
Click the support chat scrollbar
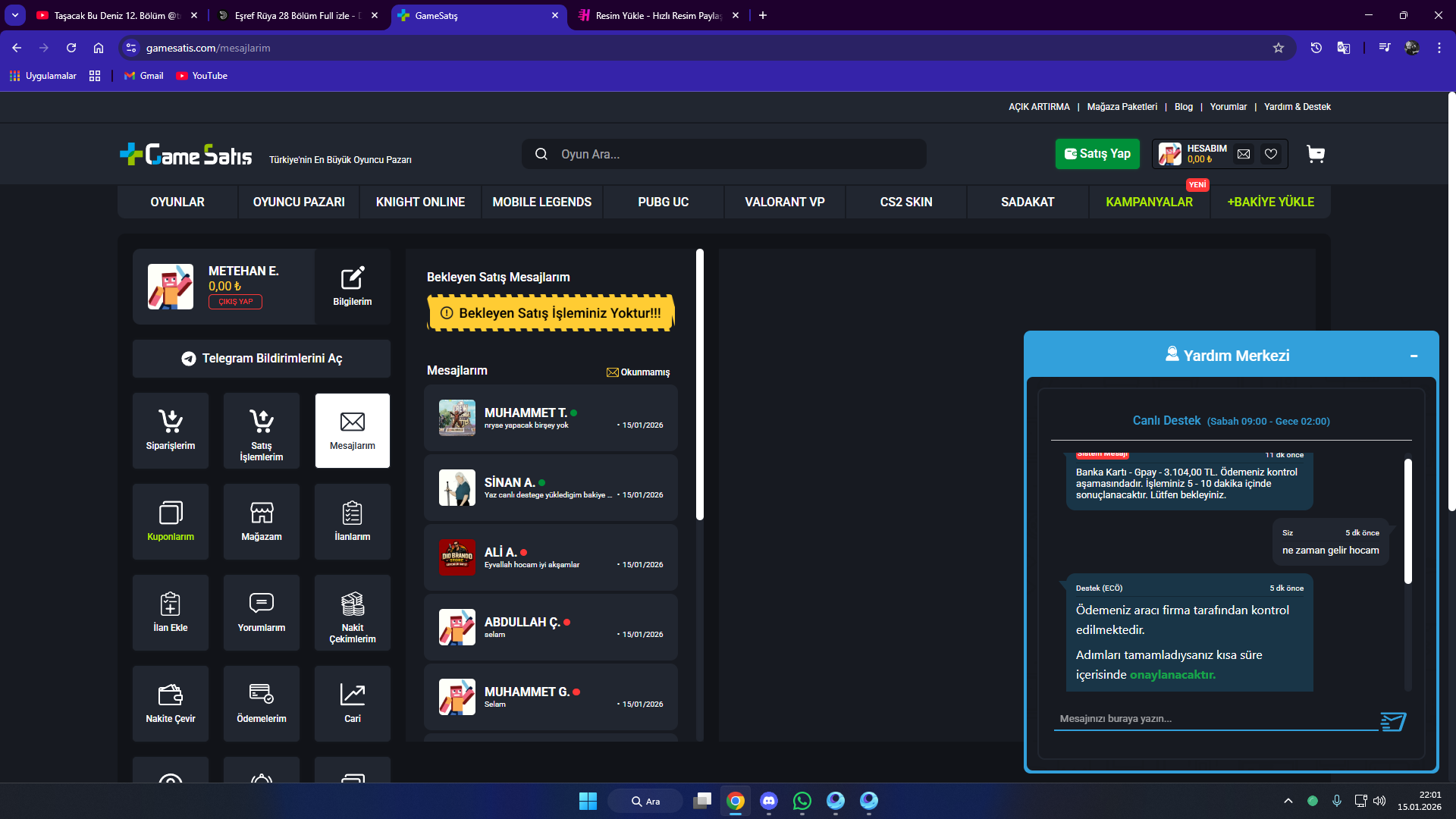[1408, 521]
